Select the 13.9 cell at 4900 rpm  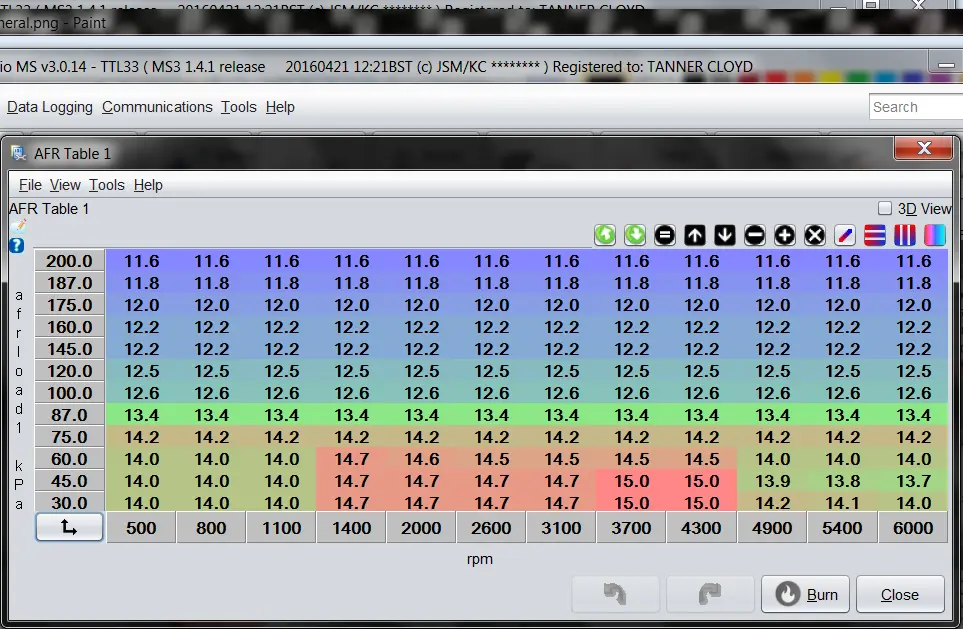tap(772, 481)
